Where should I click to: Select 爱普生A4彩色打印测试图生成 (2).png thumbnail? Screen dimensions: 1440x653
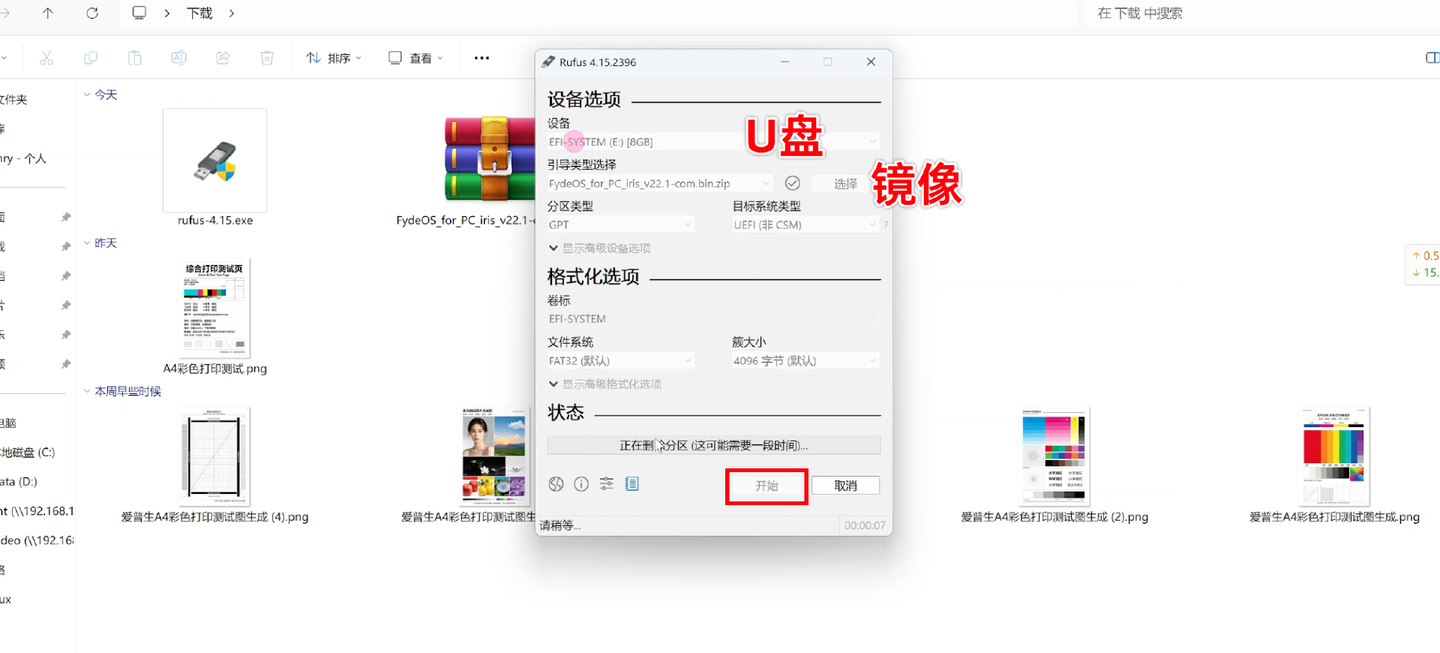pyautogui.click(x=1055, y=456)
